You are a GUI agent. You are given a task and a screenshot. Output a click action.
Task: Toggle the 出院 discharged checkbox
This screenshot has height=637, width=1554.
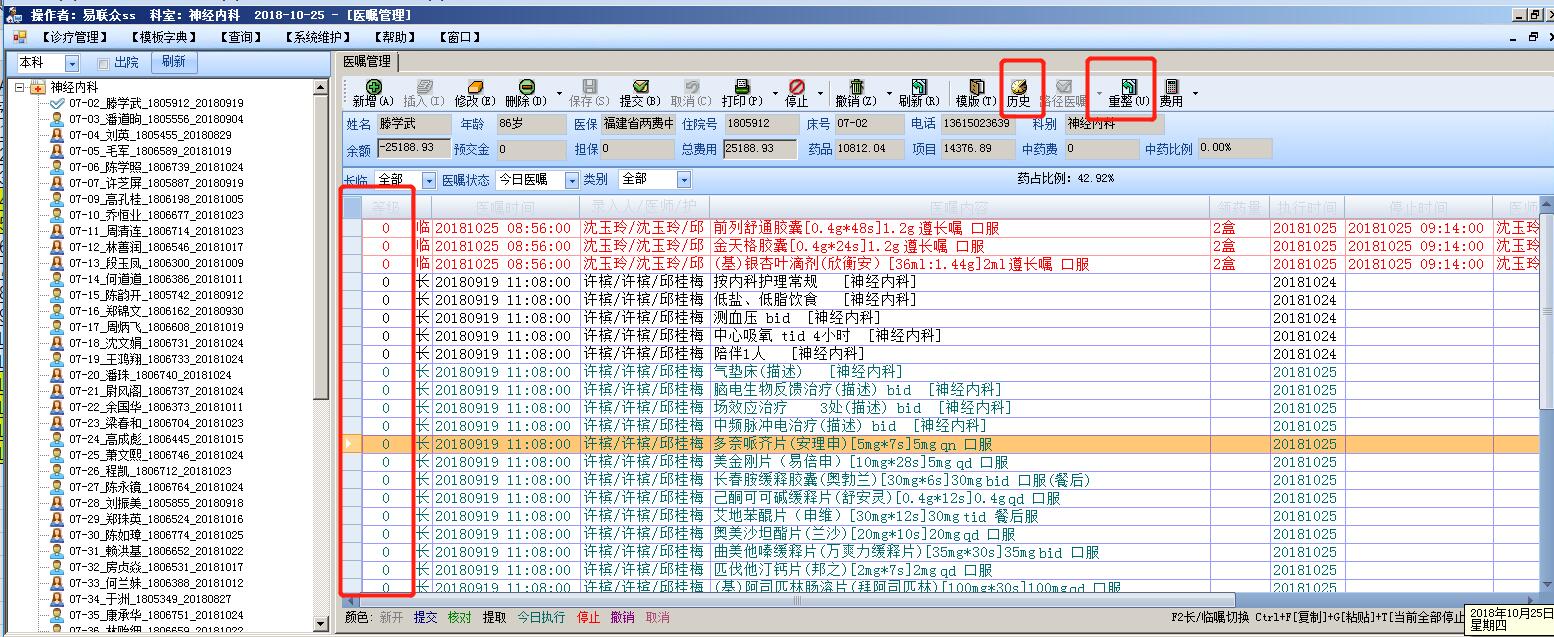tap(103, 63)
